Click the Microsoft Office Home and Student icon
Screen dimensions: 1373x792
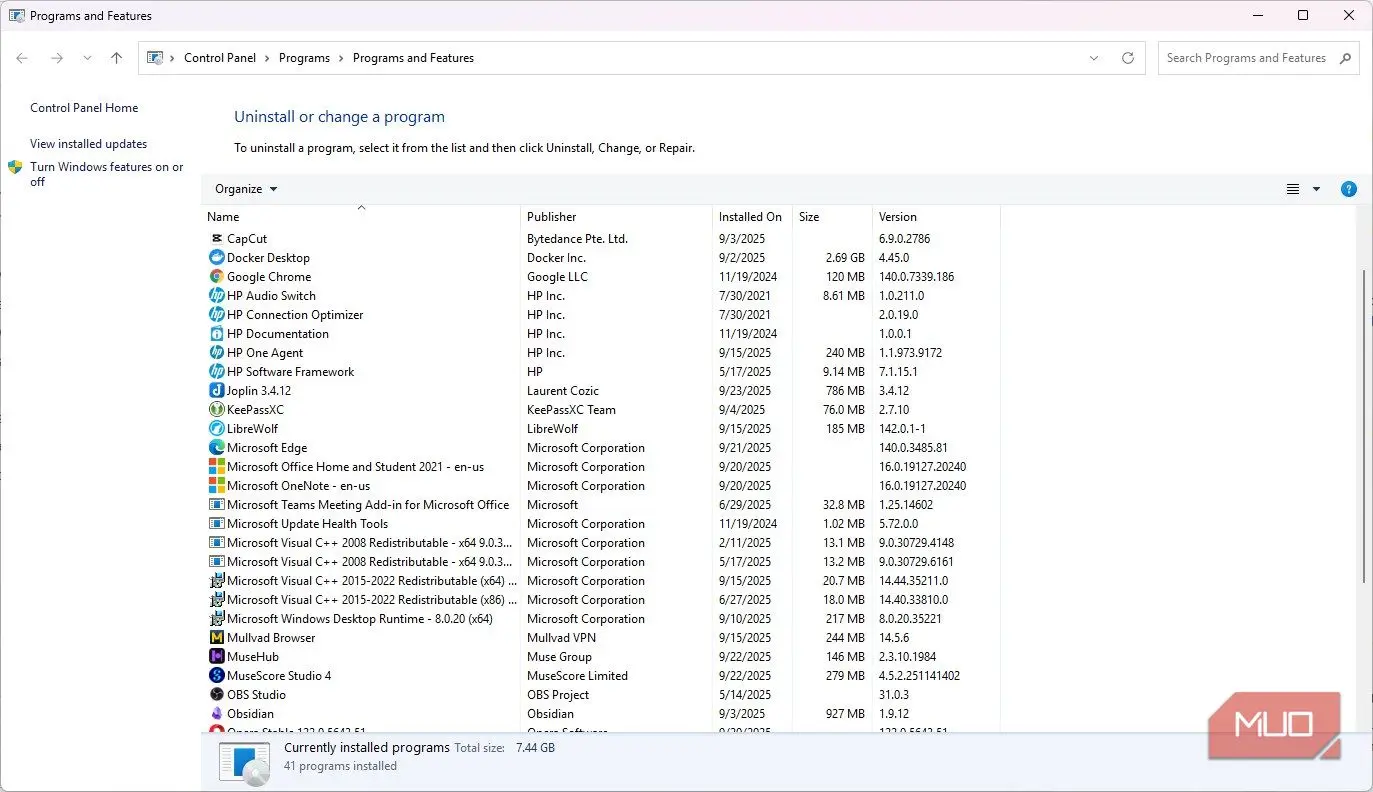217,467
